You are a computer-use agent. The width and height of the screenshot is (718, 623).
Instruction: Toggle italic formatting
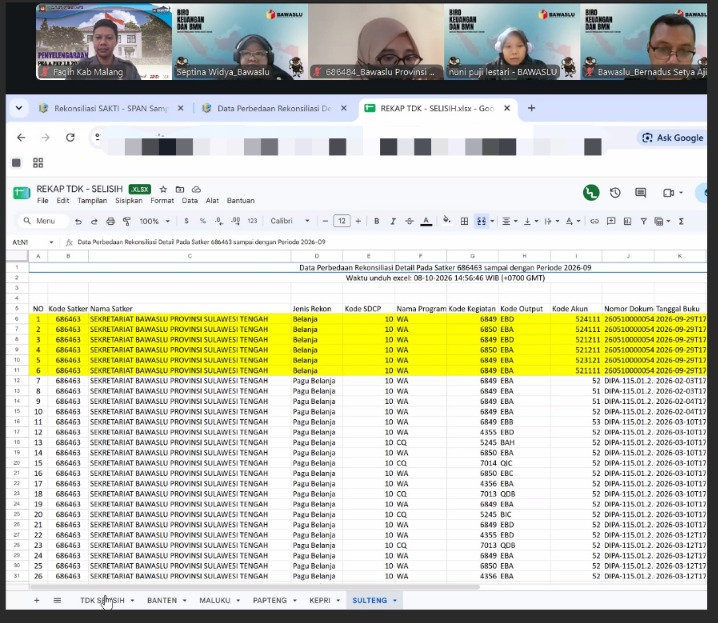pyautogui.click(x=393, y=221)
